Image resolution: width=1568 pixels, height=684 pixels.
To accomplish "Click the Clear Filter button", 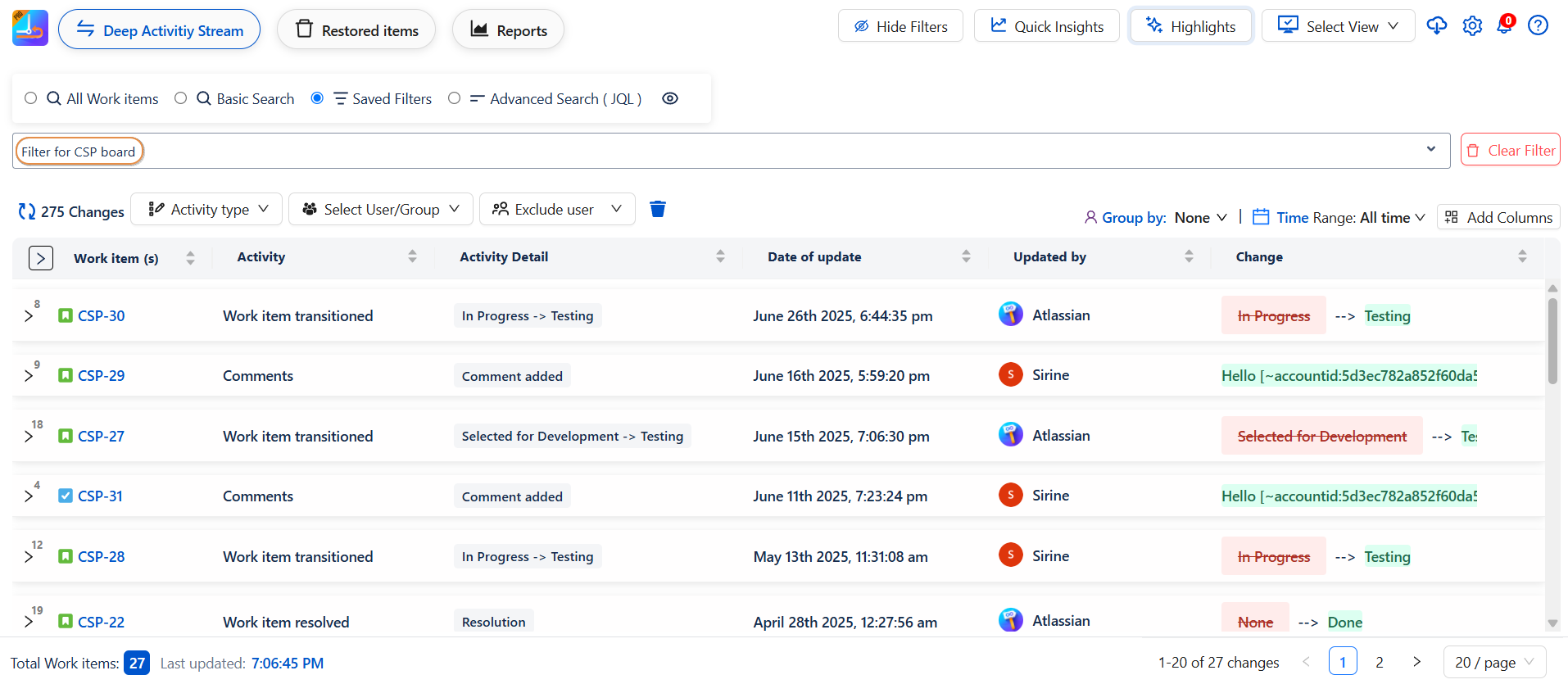I will click(1510, 150).
